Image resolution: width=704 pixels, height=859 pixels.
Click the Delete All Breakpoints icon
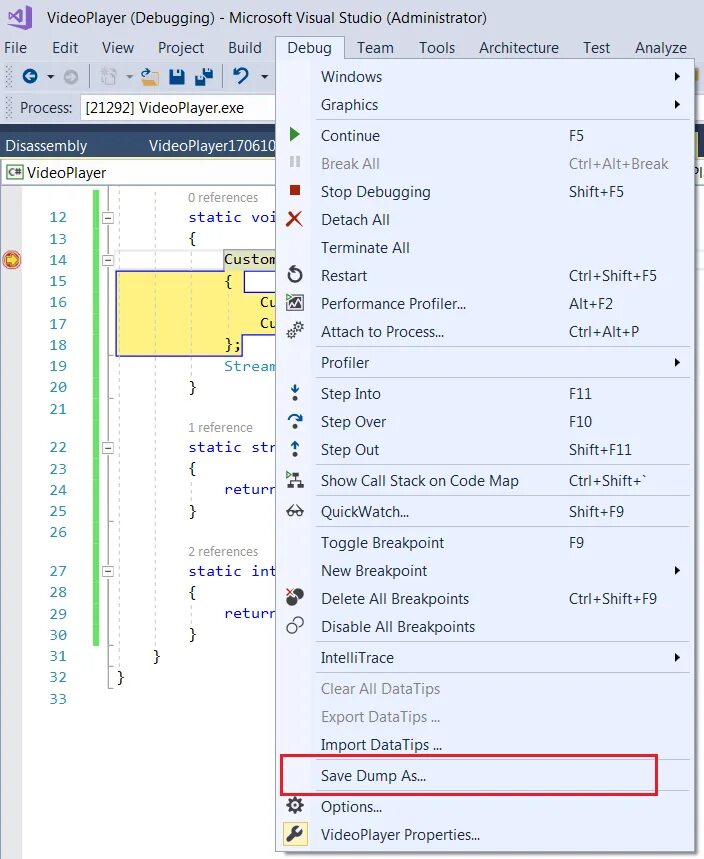[295, 597]
